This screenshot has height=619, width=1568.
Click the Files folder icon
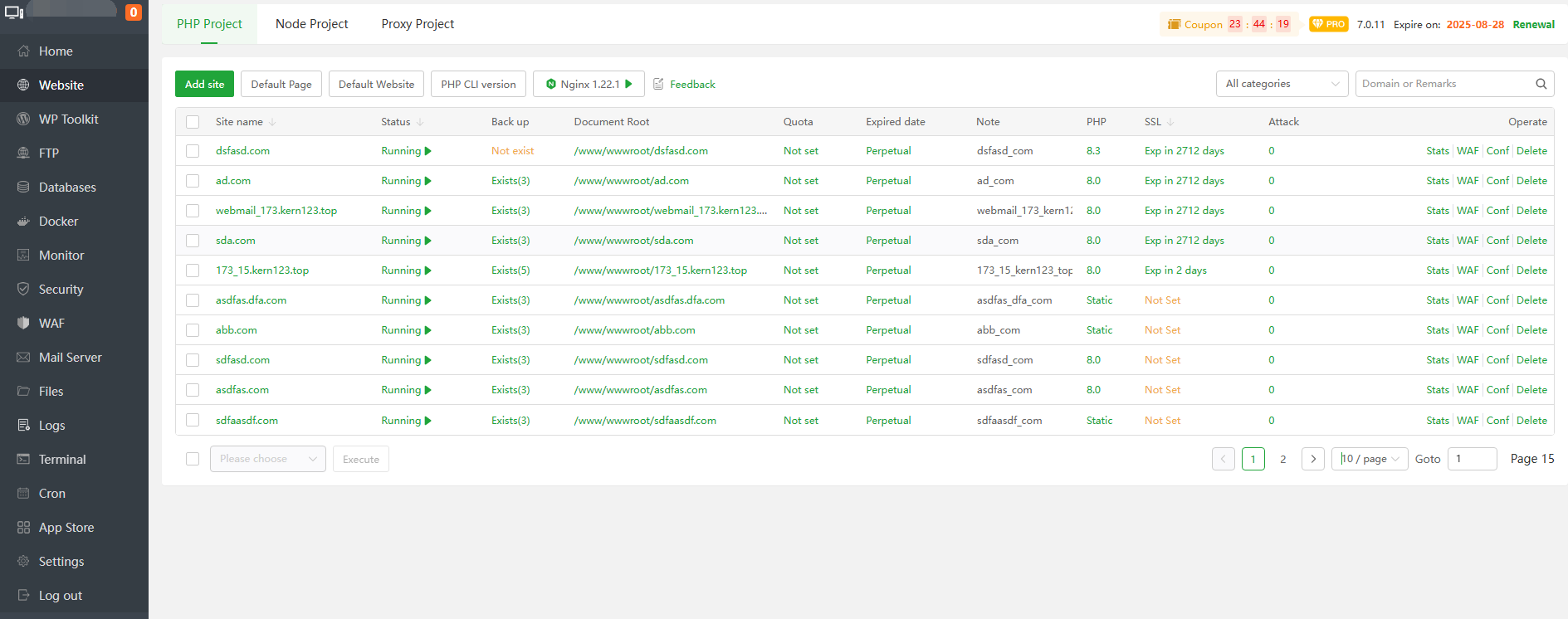coord(23,391)
